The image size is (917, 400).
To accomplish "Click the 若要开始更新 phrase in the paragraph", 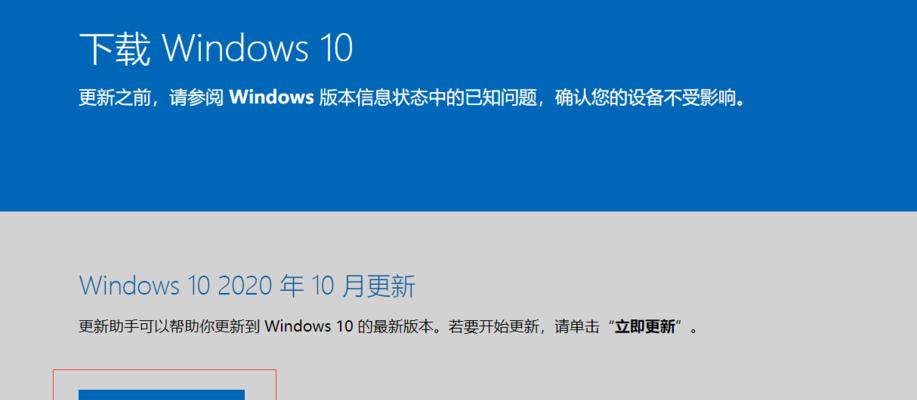I will click(494, 326).
